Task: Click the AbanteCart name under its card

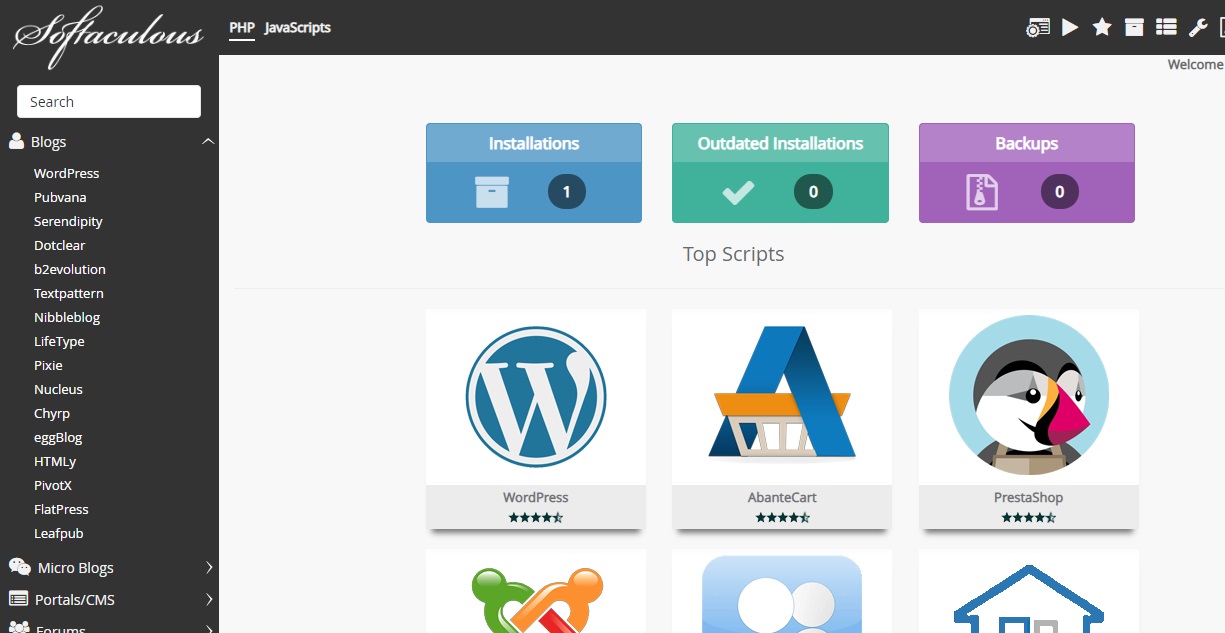Action: [782, 497]
